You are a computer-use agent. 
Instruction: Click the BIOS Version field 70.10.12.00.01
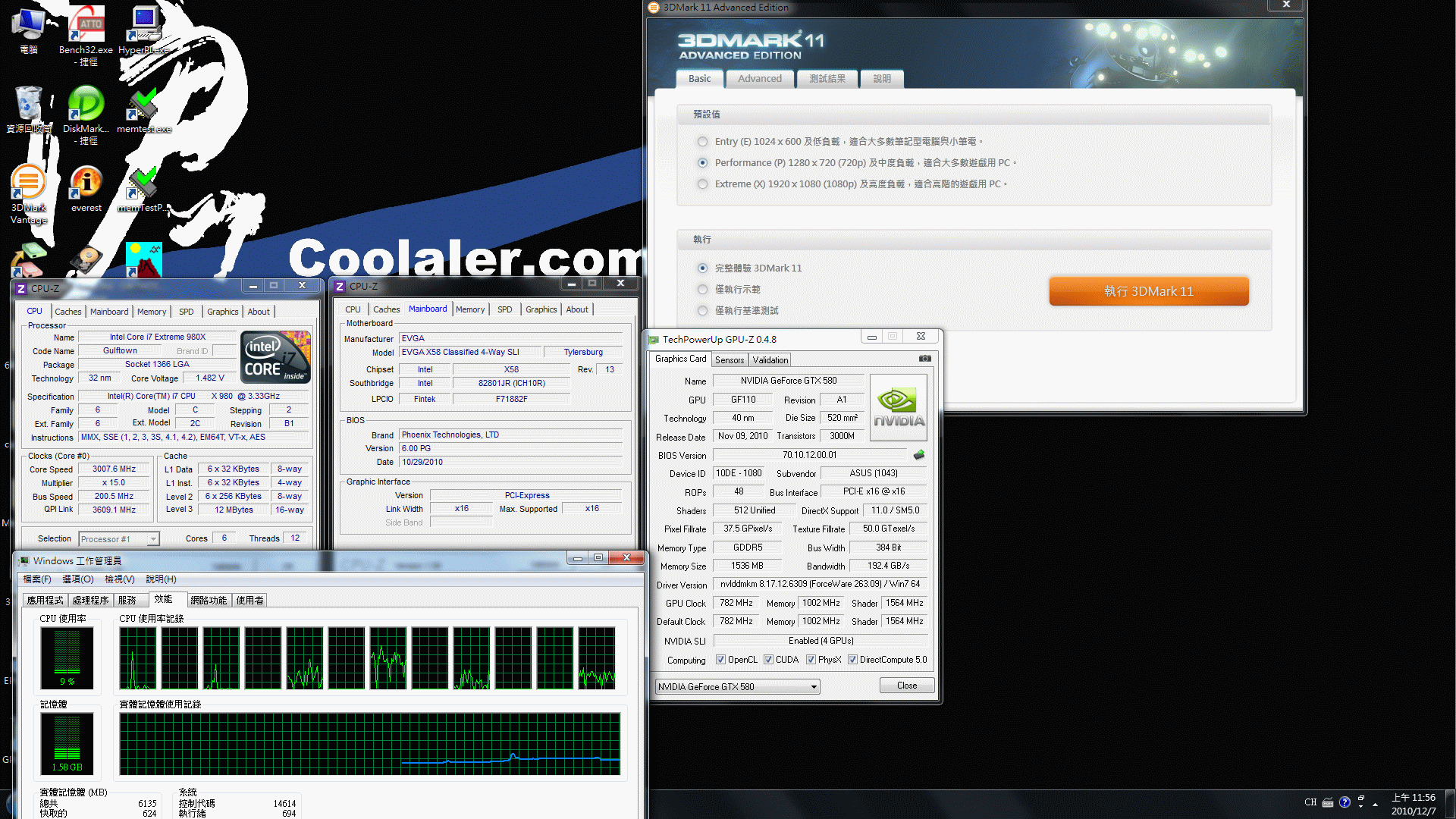(x=810, y=455)
